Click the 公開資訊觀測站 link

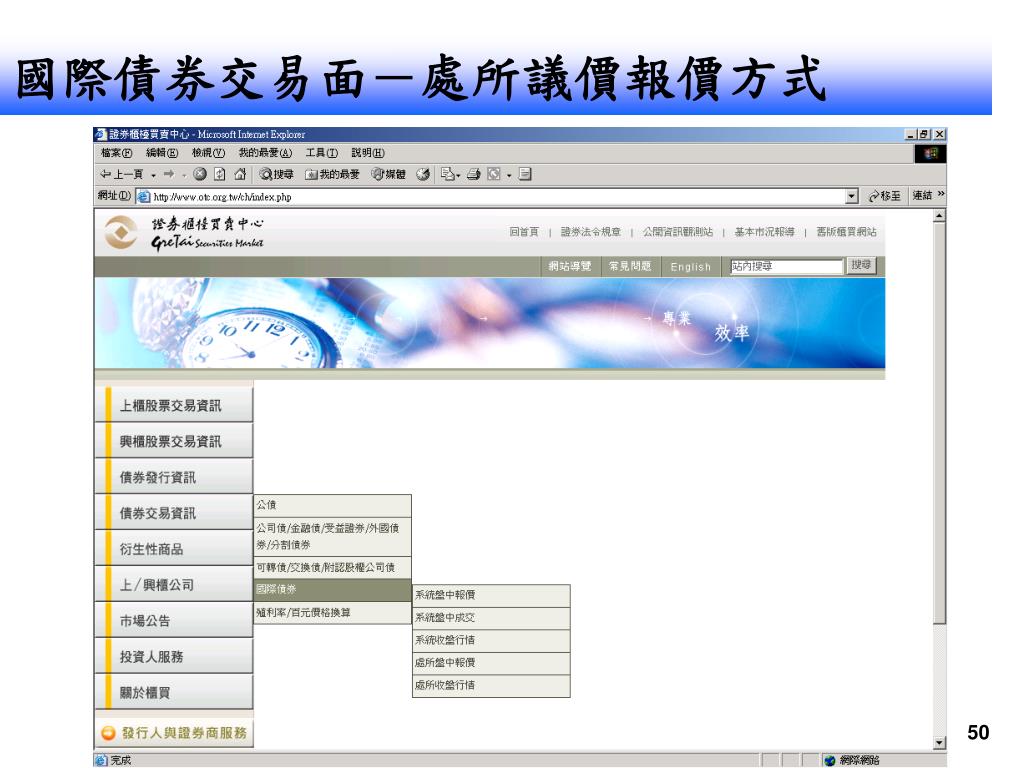[x=678, y=232]
